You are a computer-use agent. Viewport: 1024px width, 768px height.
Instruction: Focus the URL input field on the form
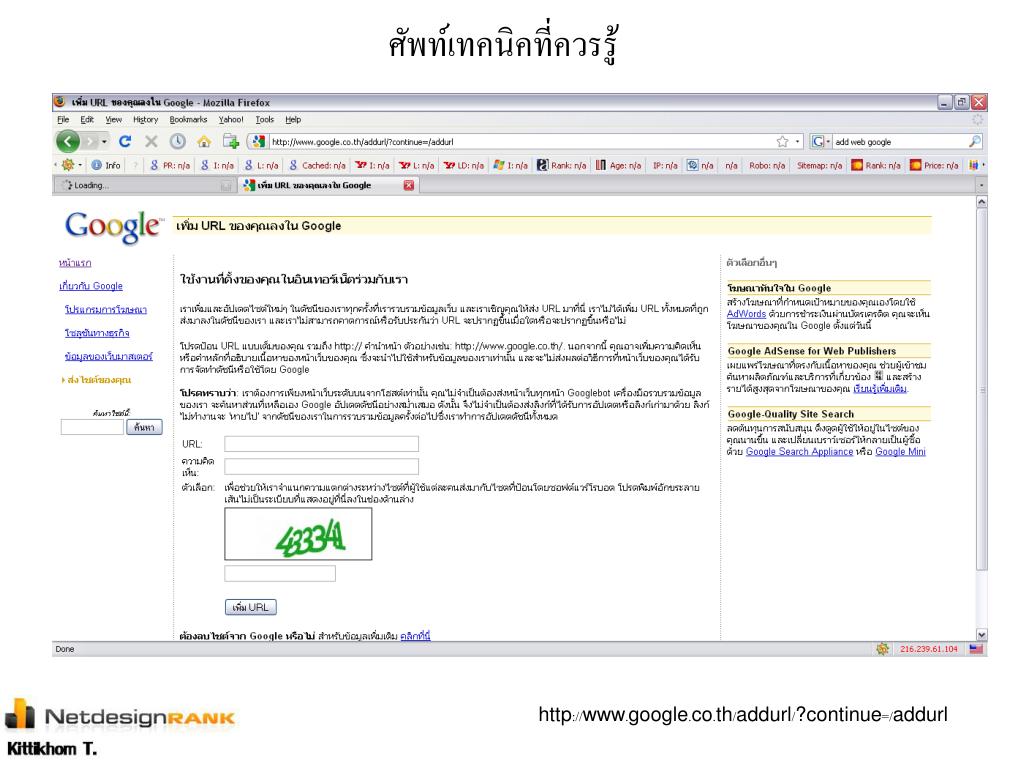pos(321,444)
